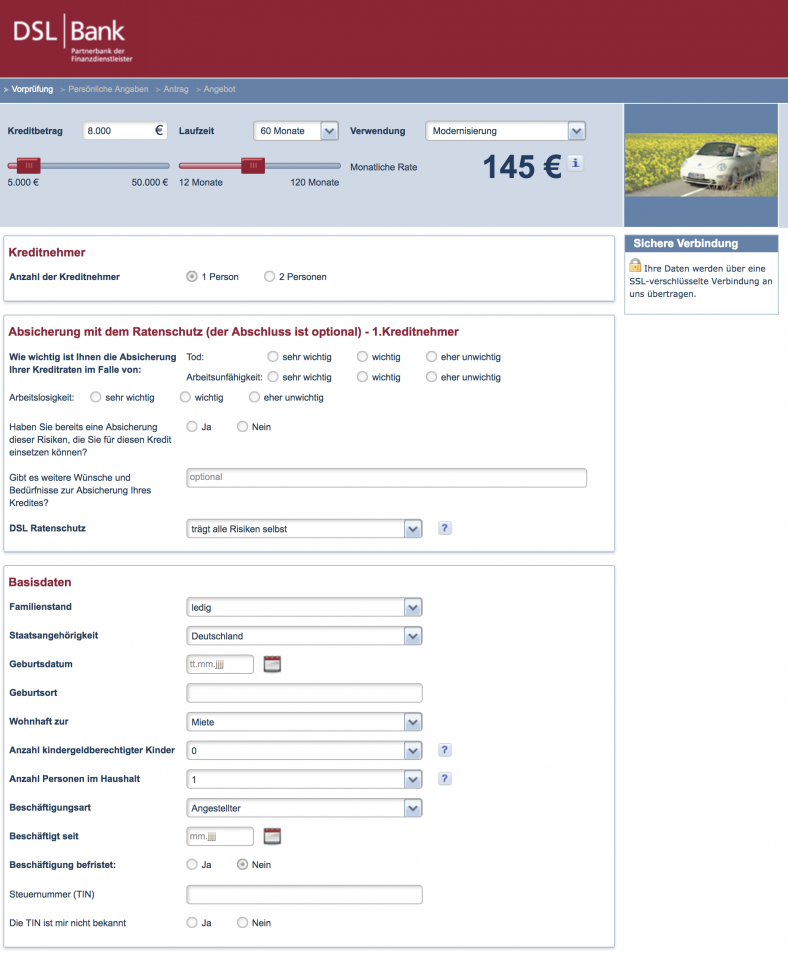Click the 5.000 € slider minimum label
Image resolution: width=788 pixels, height=957 pixels.
[x=23, y=182]
